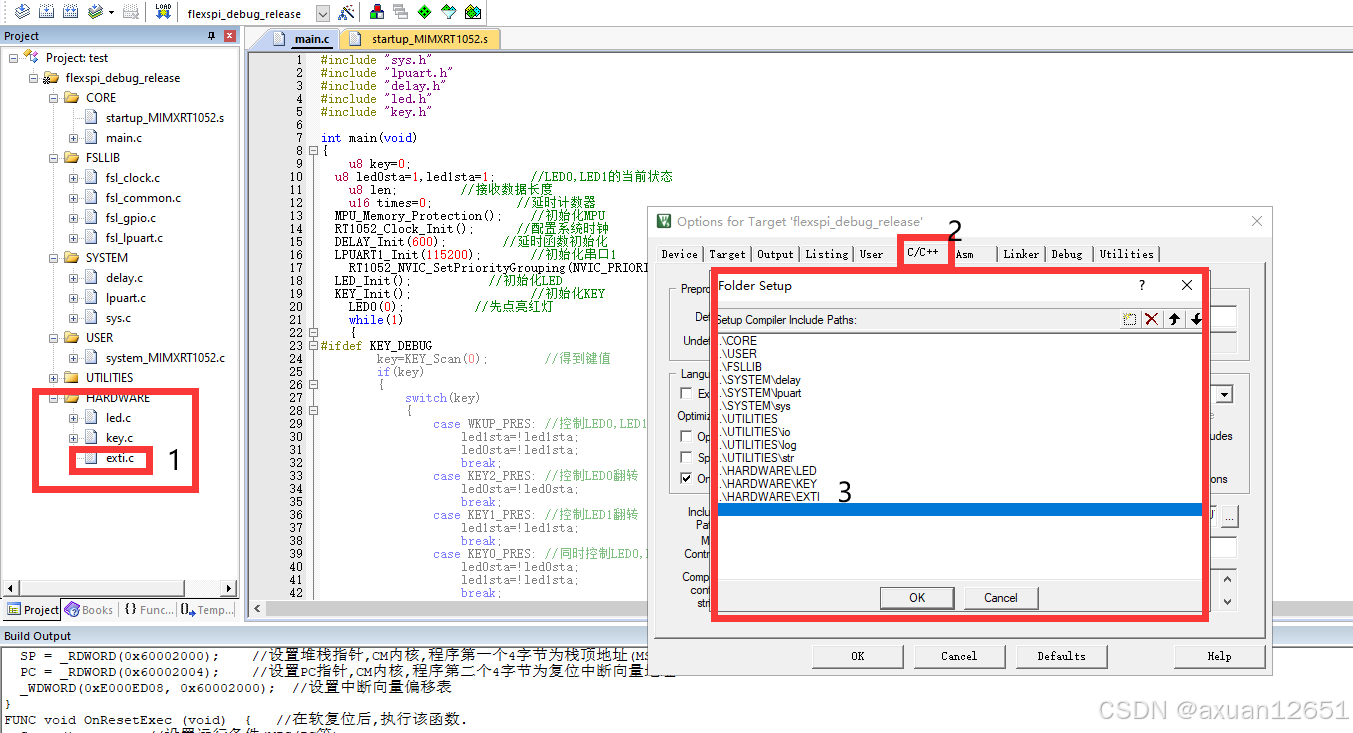
Task: Click the Build target toolbar icon
Action: click(46, 12)
